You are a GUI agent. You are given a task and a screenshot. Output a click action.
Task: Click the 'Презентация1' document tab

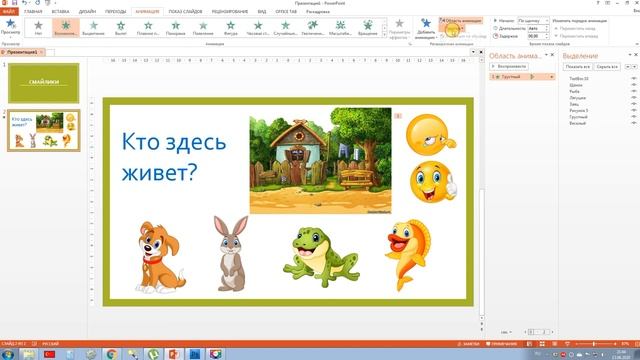point(22,52)
